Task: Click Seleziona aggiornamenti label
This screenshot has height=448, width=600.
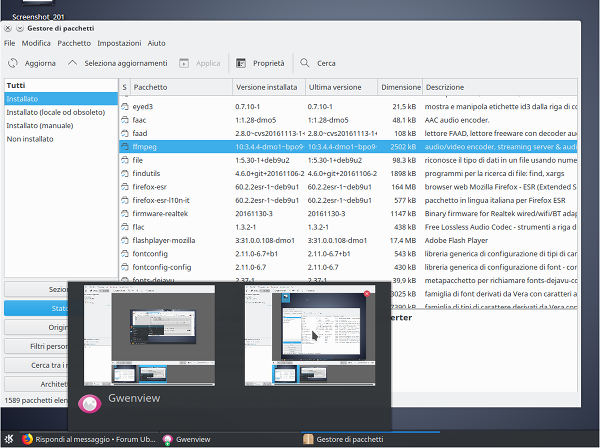Action: (x=126, y=63)
